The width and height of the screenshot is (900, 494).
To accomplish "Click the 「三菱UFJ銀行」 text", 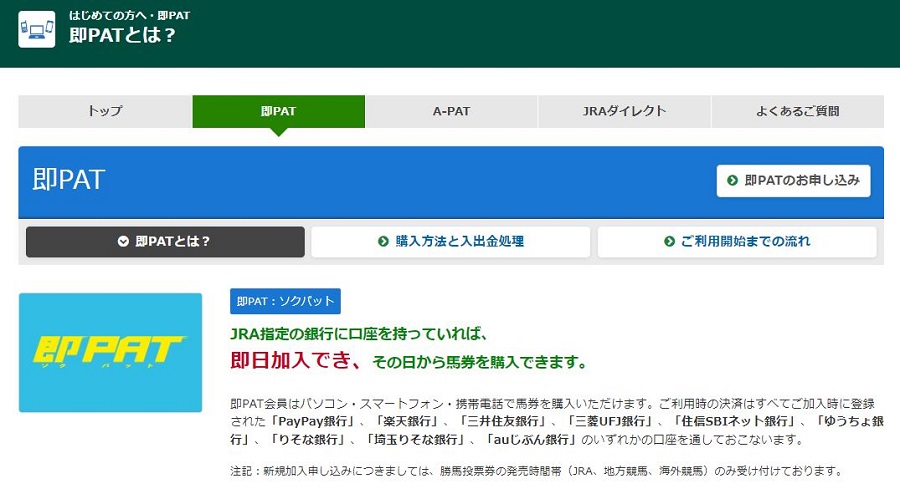I will (x=611, y=421).
